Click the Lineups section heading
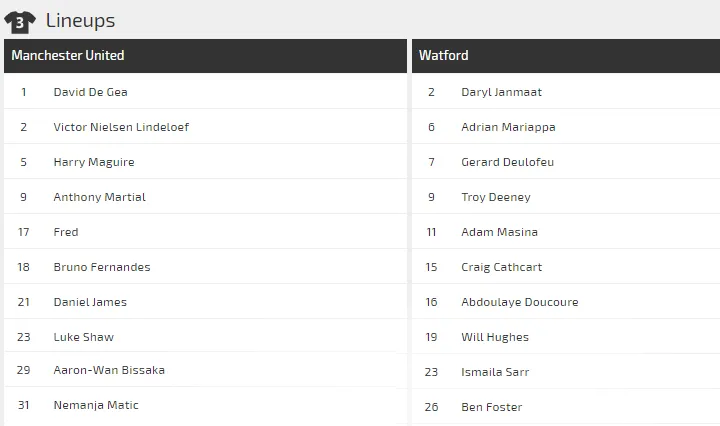Image resolution: width=720 pixels, height=426 pixels. coord(80,20)
